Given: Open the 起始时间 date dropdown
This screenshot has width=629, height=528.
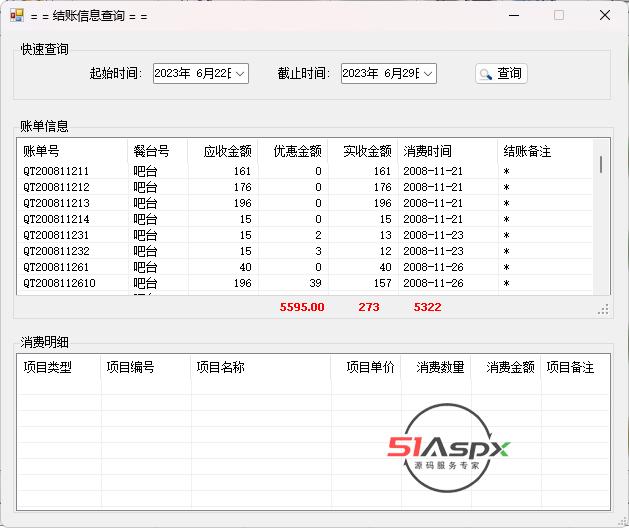Looking at the screenshot, I should pos(239,73).
